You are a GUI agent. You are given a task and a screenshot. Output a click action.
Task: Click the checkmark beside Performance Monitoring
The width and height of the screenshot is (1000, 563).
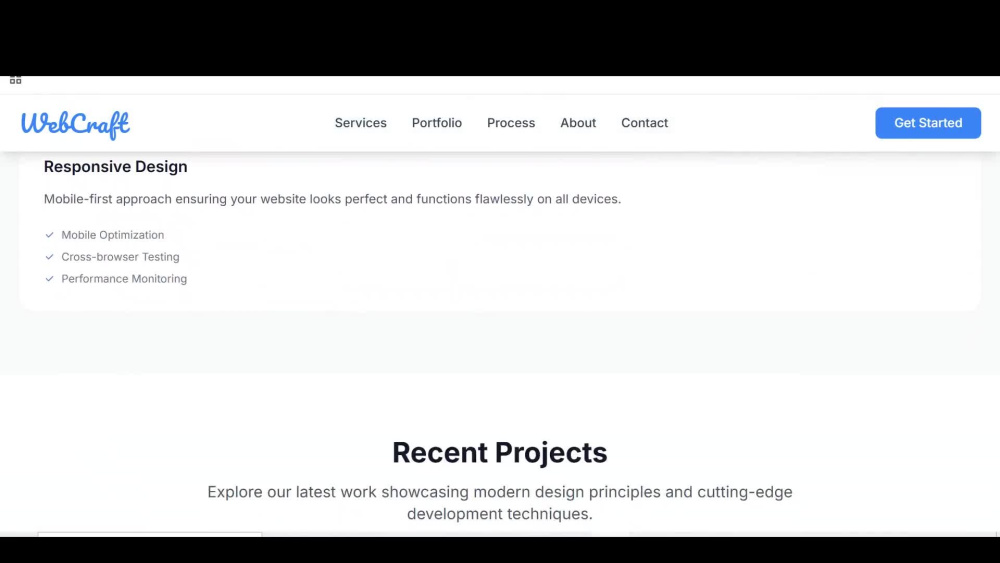pos(49,279)
